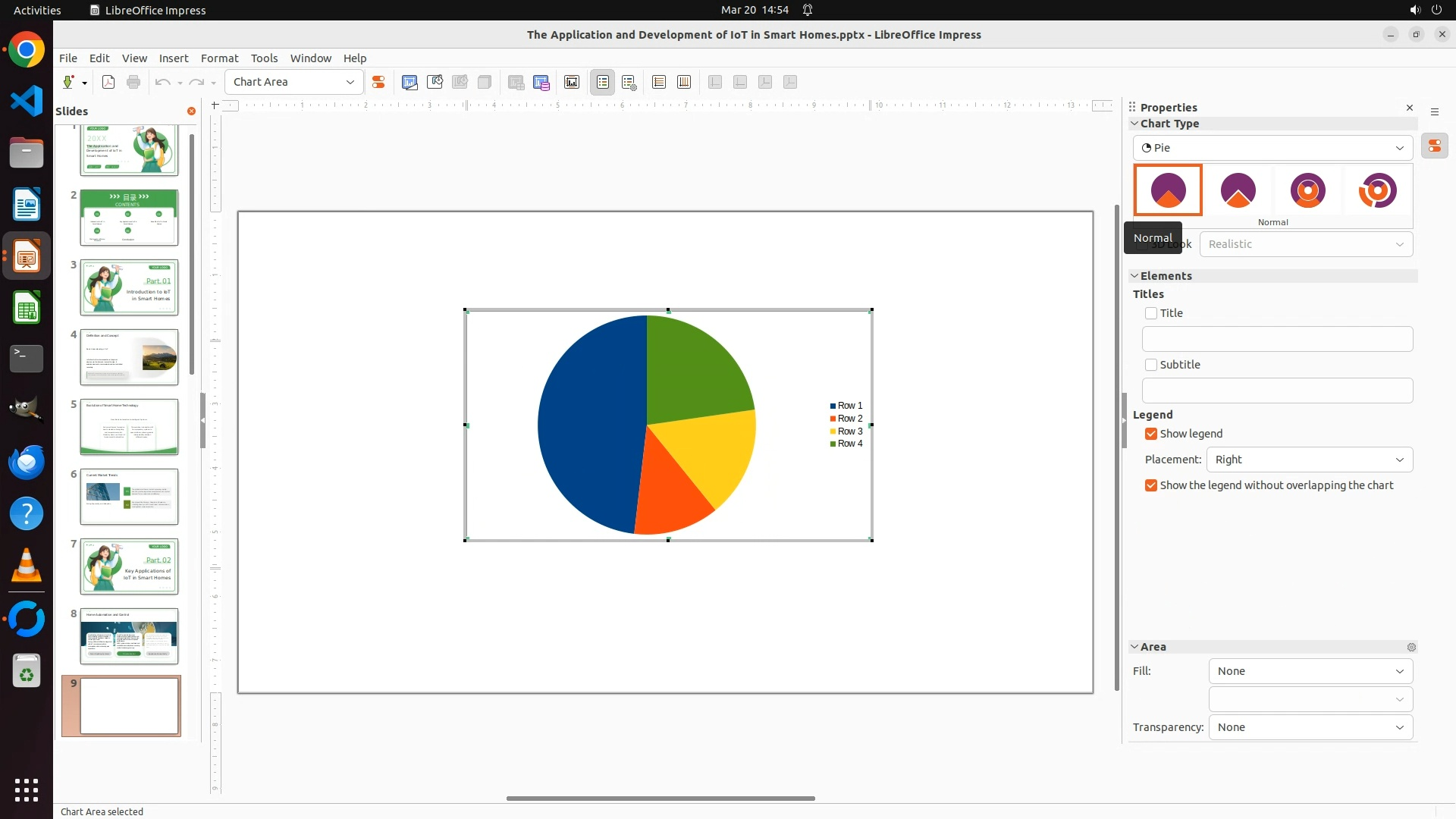Enable the Title checkbox

[x=1151, y=313]
